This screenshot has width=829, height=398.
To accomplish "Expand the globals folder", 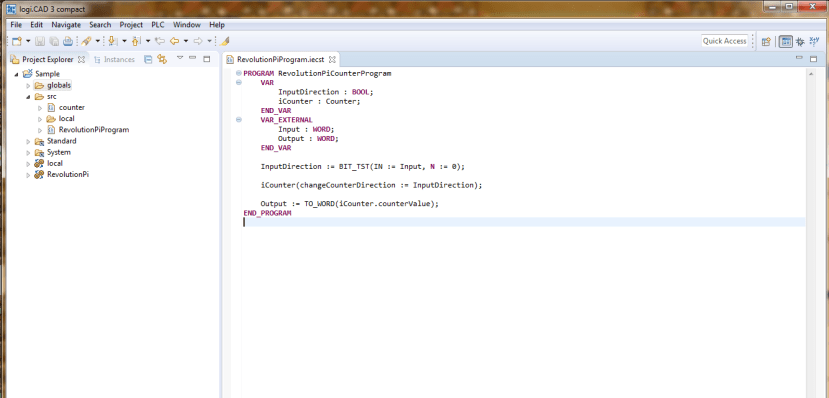I will point(29,85).
